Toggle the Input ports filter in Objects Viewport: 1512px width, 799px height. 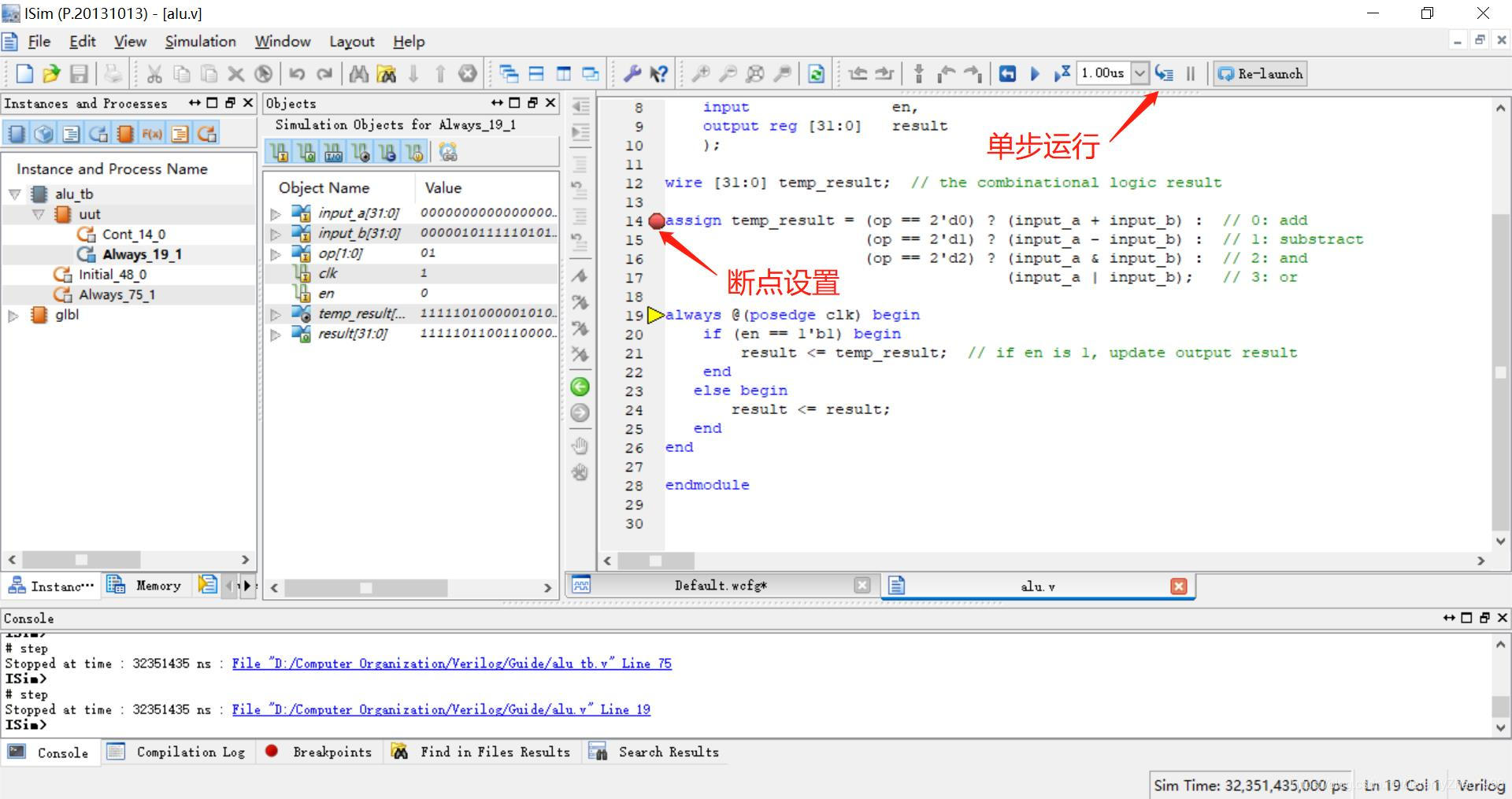click(x=279, y=152)
